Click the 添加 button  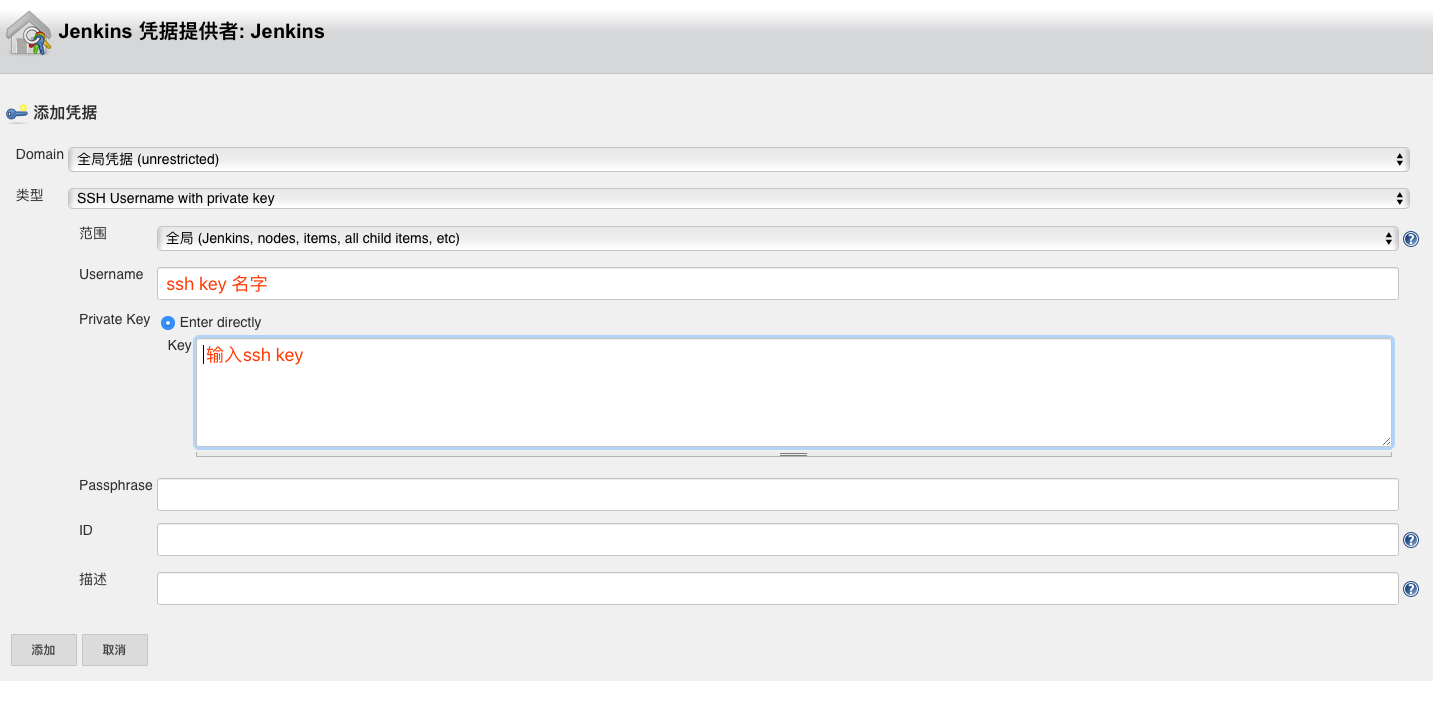click(44, 650)
